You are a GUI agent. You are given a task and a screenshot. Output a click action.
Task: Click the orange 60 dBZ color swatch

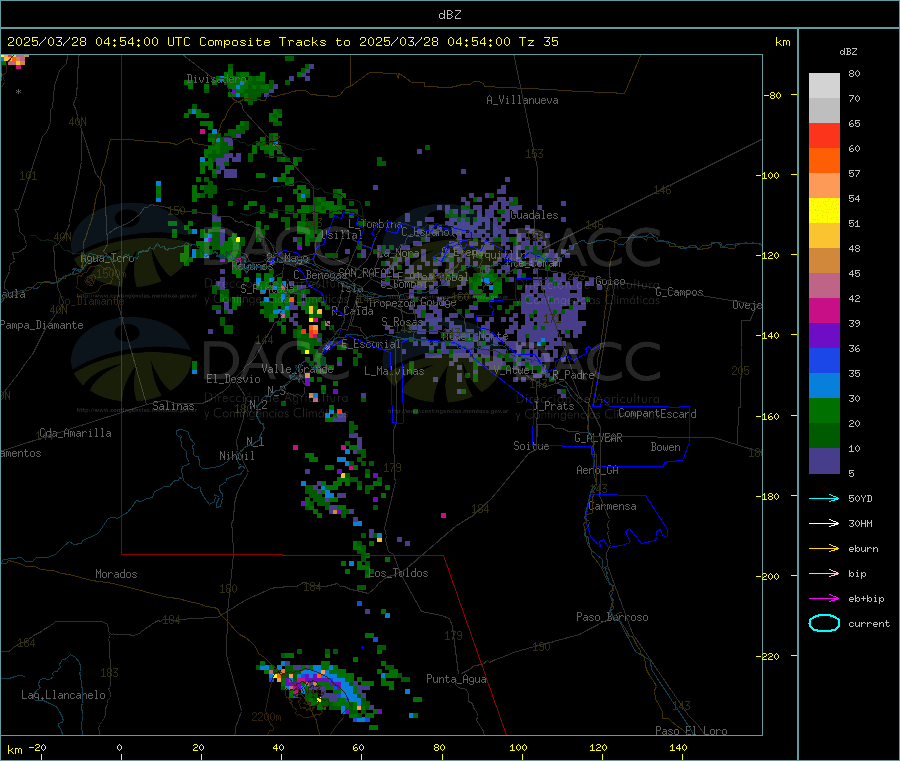pos(824,161)
